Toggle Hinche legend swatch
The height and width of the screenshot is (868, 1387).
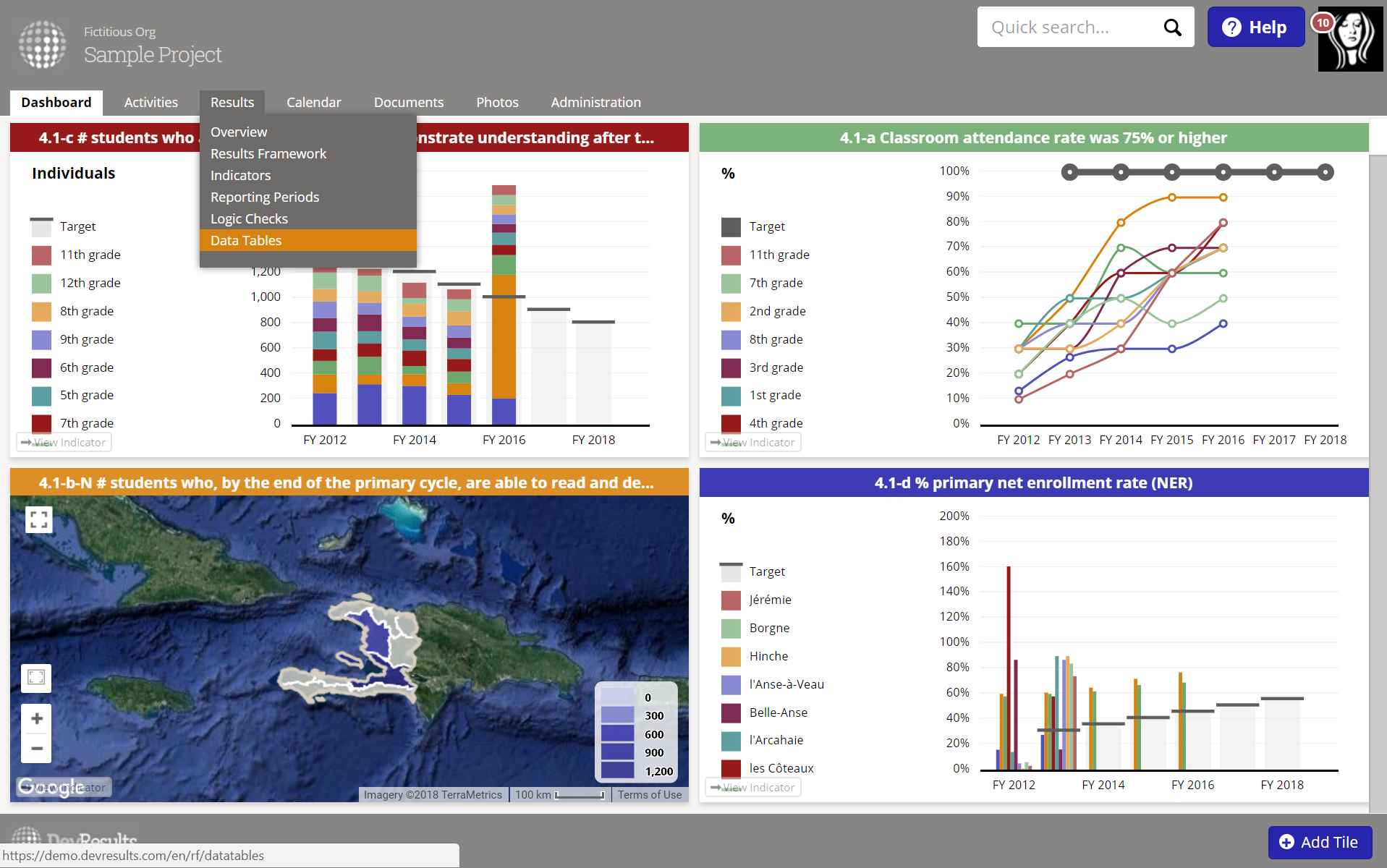[731, 657]
